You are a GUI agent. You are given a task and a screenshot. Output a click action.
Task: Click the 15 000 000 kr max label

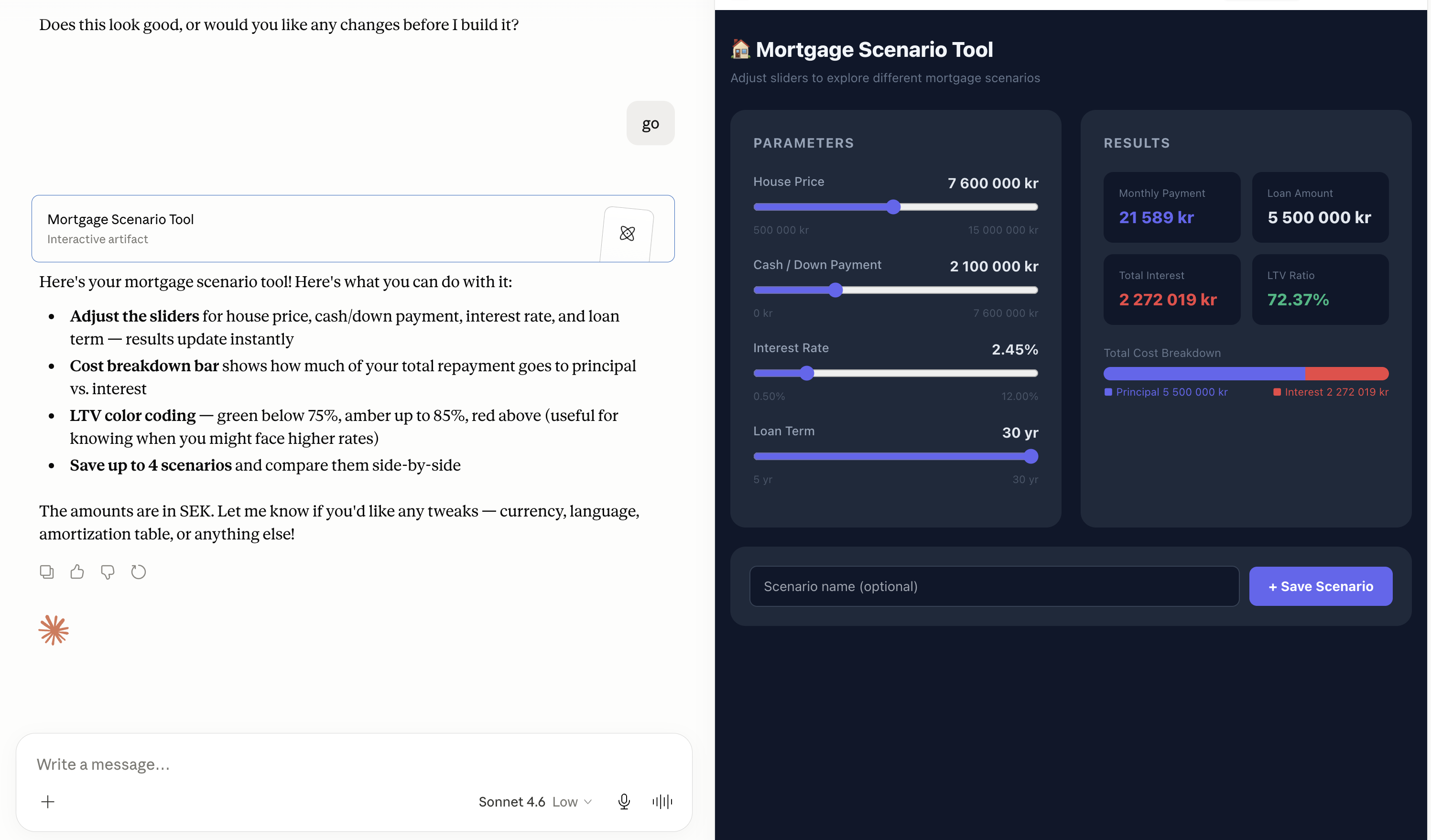click(x=1003, y=230)
